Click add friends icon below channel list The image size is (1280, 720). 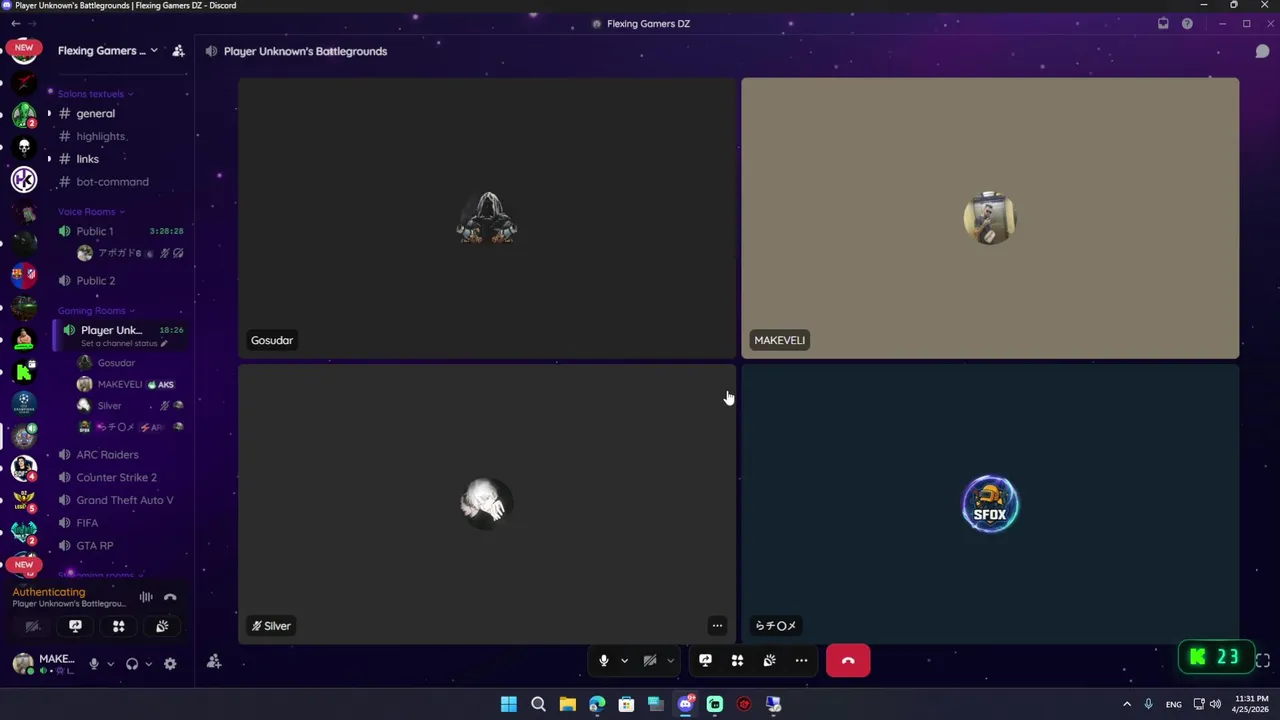coord(214,661)
